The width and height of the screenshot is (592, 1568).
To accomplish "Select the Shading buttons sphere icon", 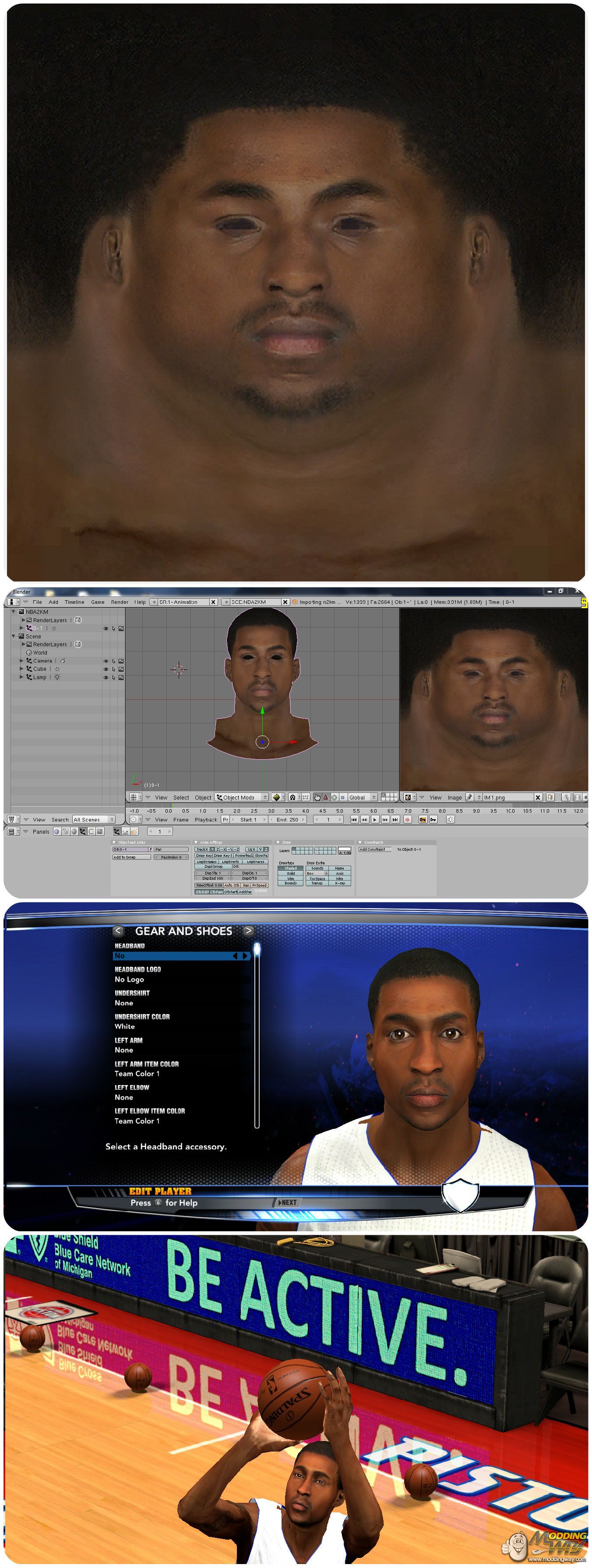I will 75,832.
